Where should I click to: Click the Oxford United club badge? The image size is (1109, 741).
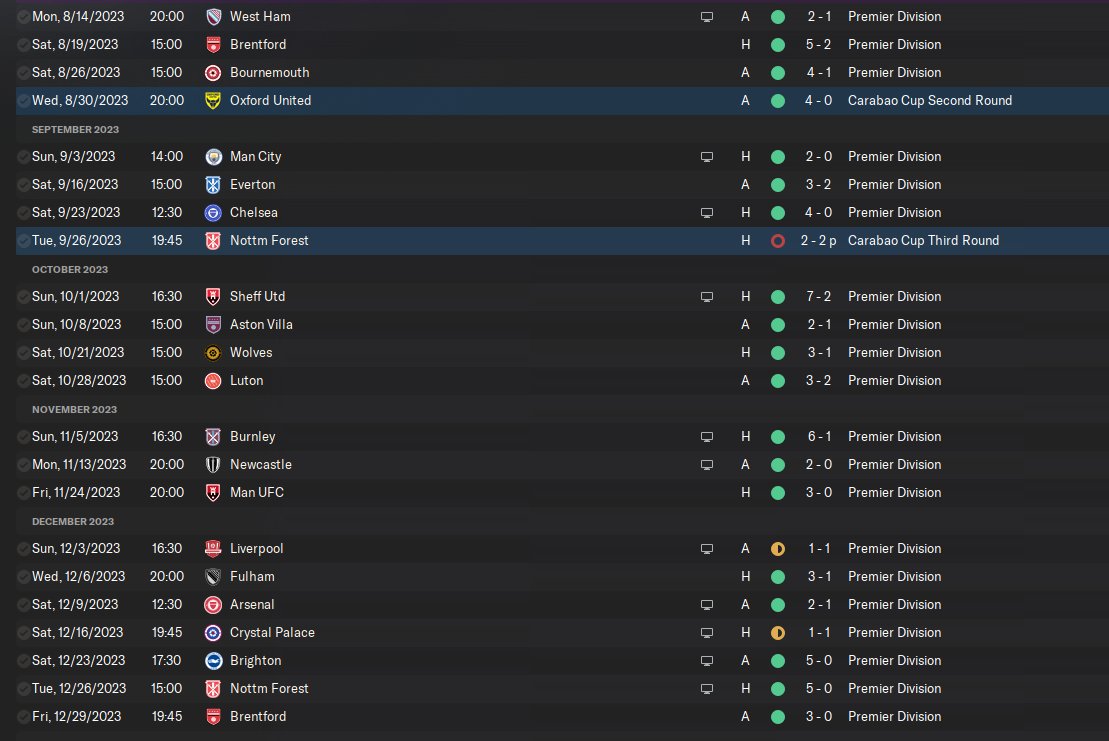[213, 101]
